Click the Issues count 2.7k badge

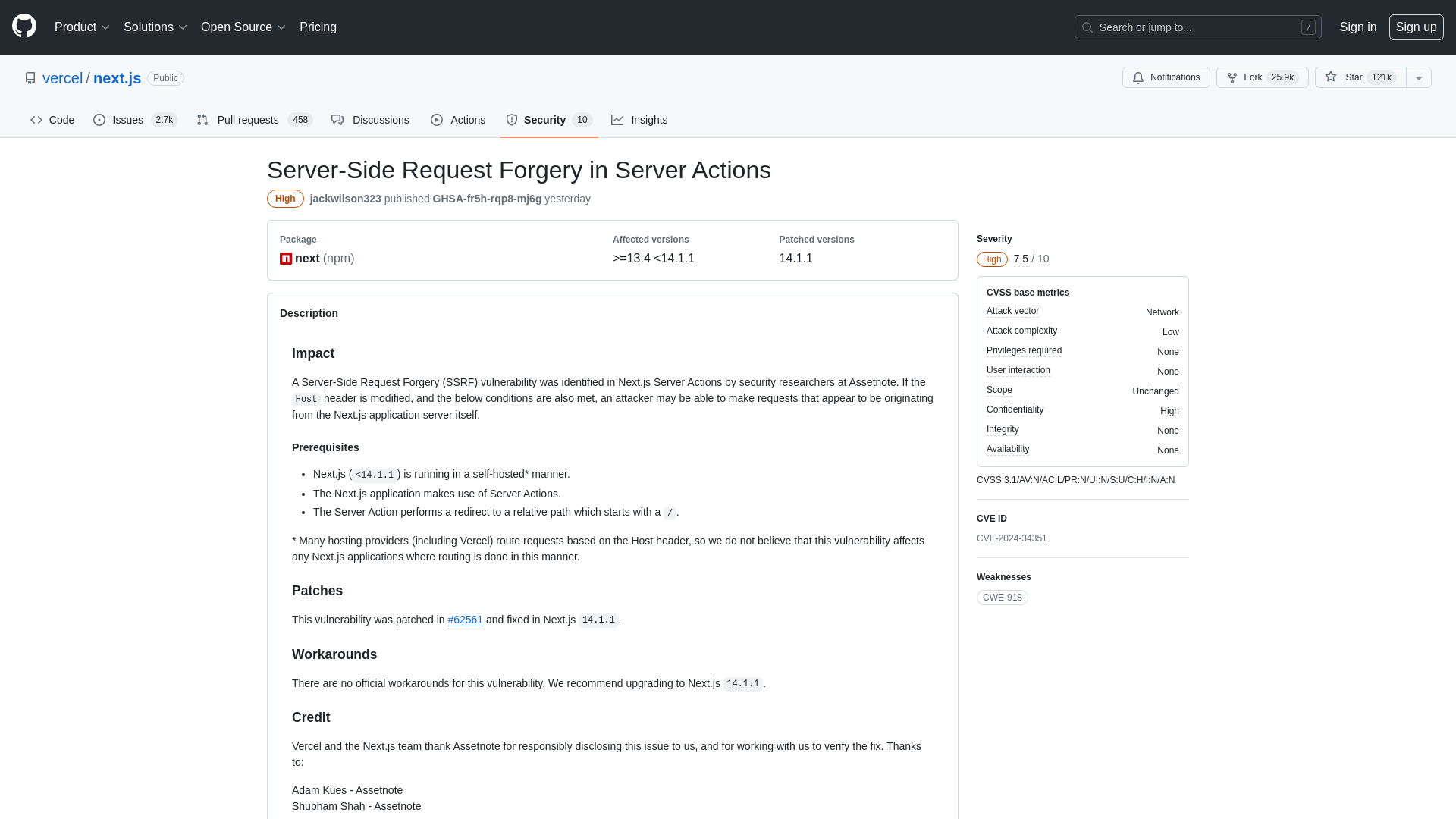164,120
